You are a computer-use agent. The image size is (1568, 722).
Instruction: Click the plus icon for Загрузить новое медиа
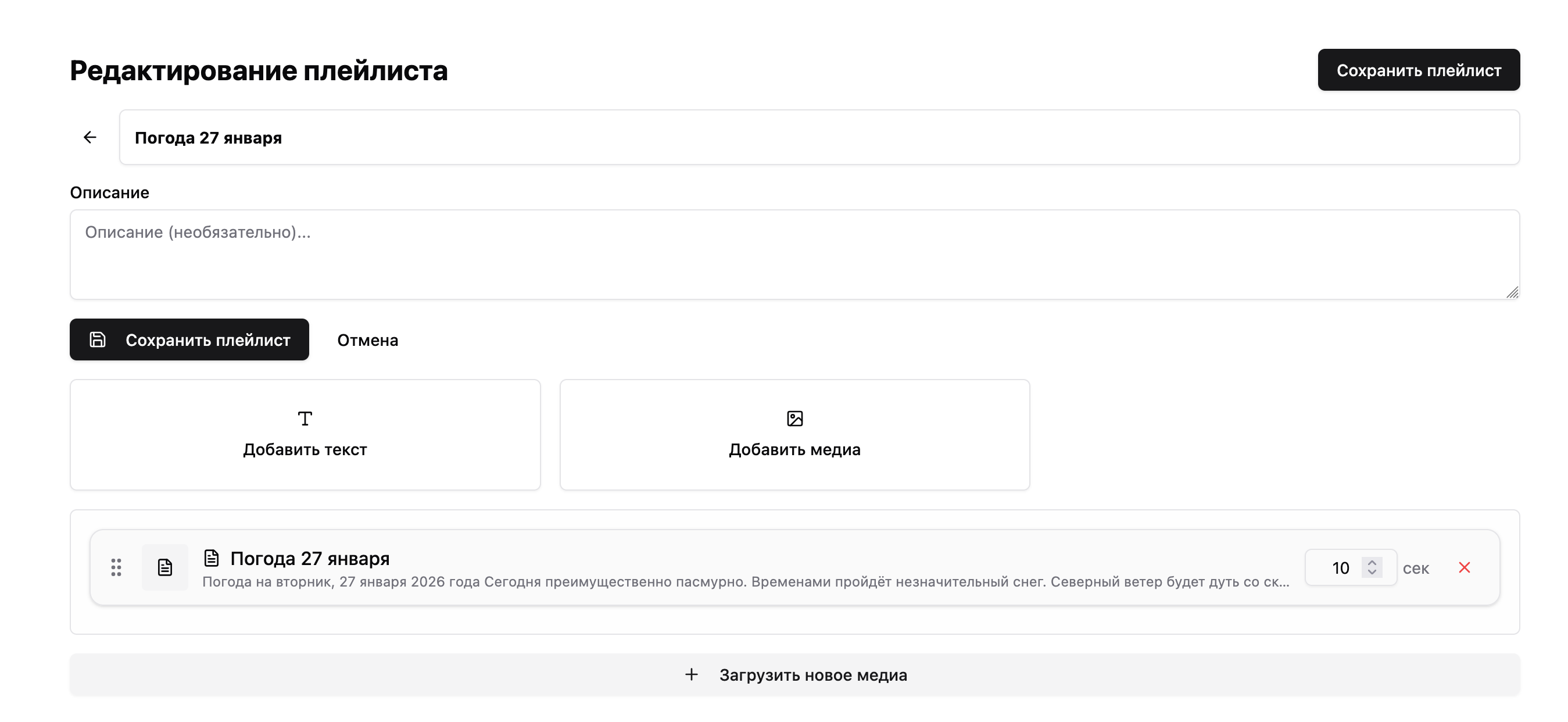(x=692, y=674)
